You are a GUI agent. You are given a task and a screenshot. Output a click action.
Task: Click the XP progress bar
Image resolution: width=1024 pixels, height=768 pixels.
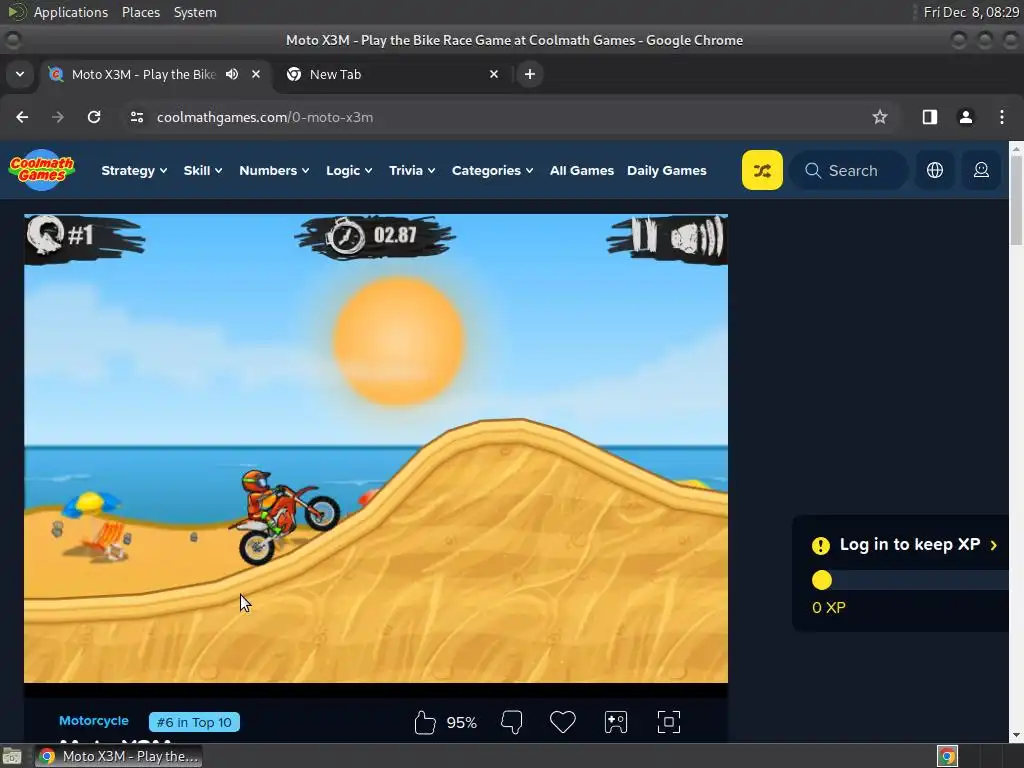[911, 580]
